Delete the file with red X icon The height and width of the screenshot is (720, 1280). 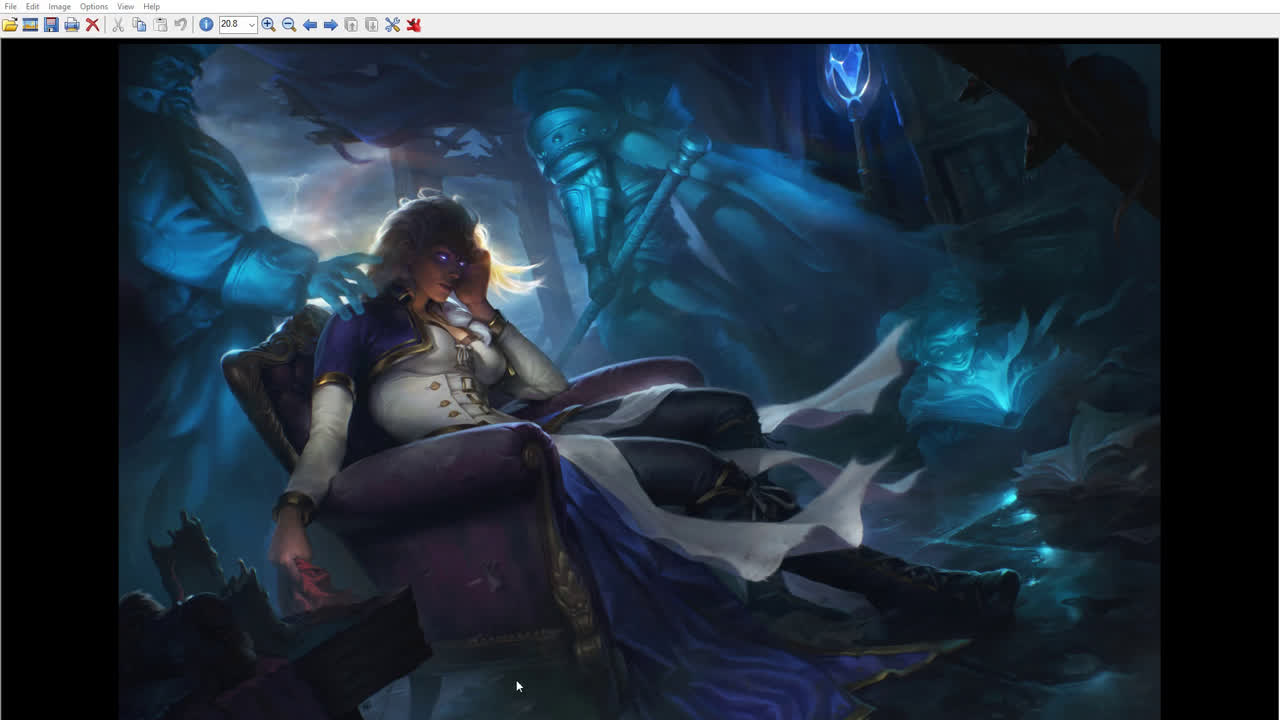(93, 24)
